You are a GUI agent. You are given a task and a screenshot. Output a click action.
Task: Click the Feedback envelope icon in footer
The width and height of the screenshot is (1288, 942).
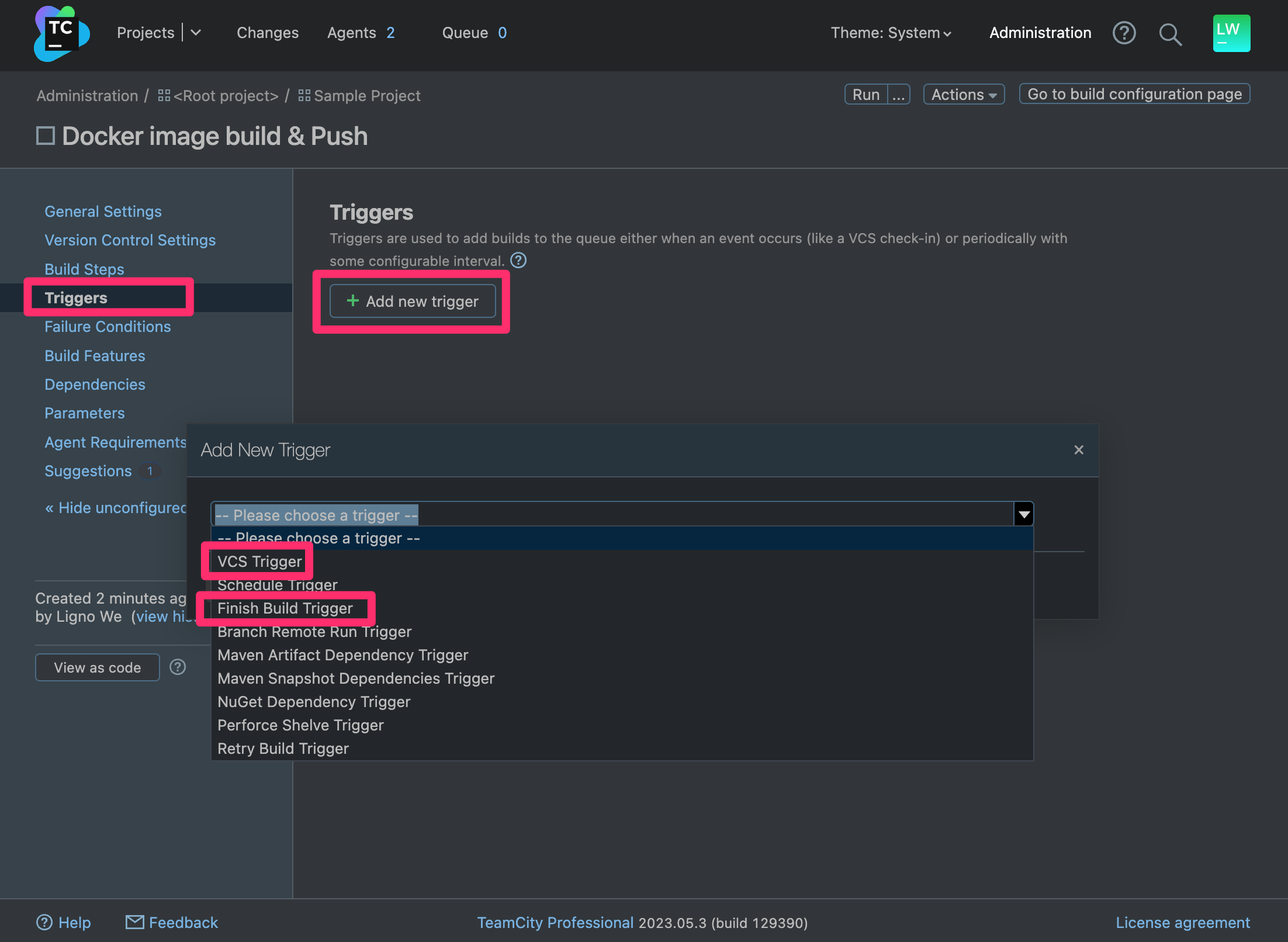point(134,922)
